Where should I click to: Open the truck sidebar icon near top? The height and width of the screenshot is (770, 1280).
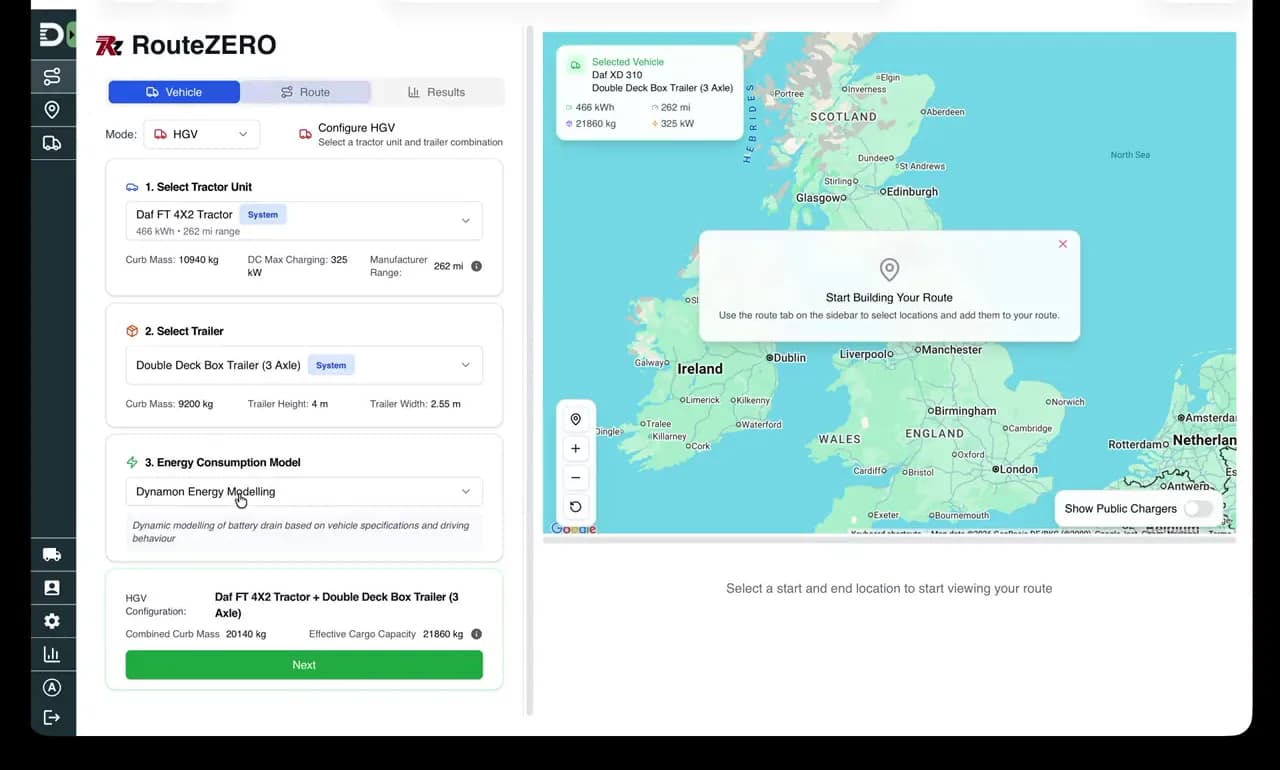click(52, 143)
